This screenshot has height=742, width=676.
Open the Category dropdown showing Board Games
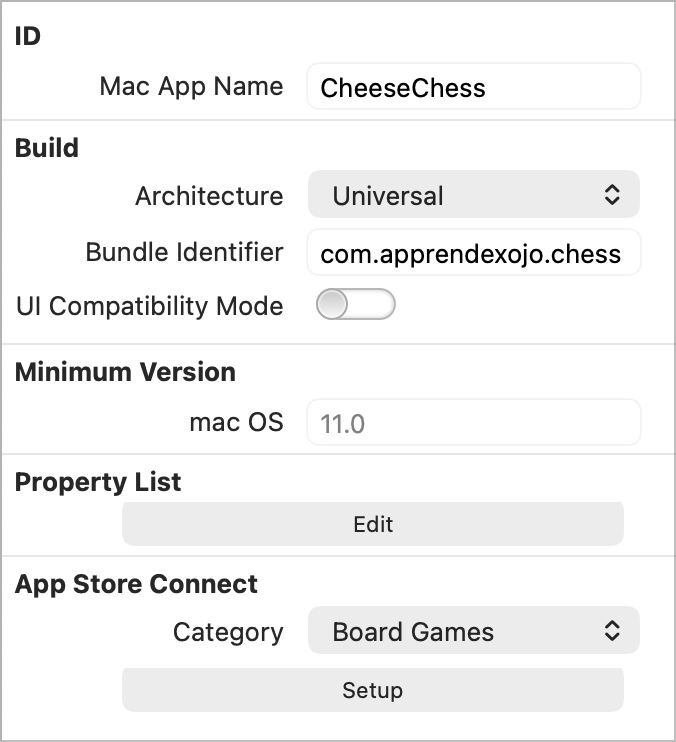[x=472, y=632]
